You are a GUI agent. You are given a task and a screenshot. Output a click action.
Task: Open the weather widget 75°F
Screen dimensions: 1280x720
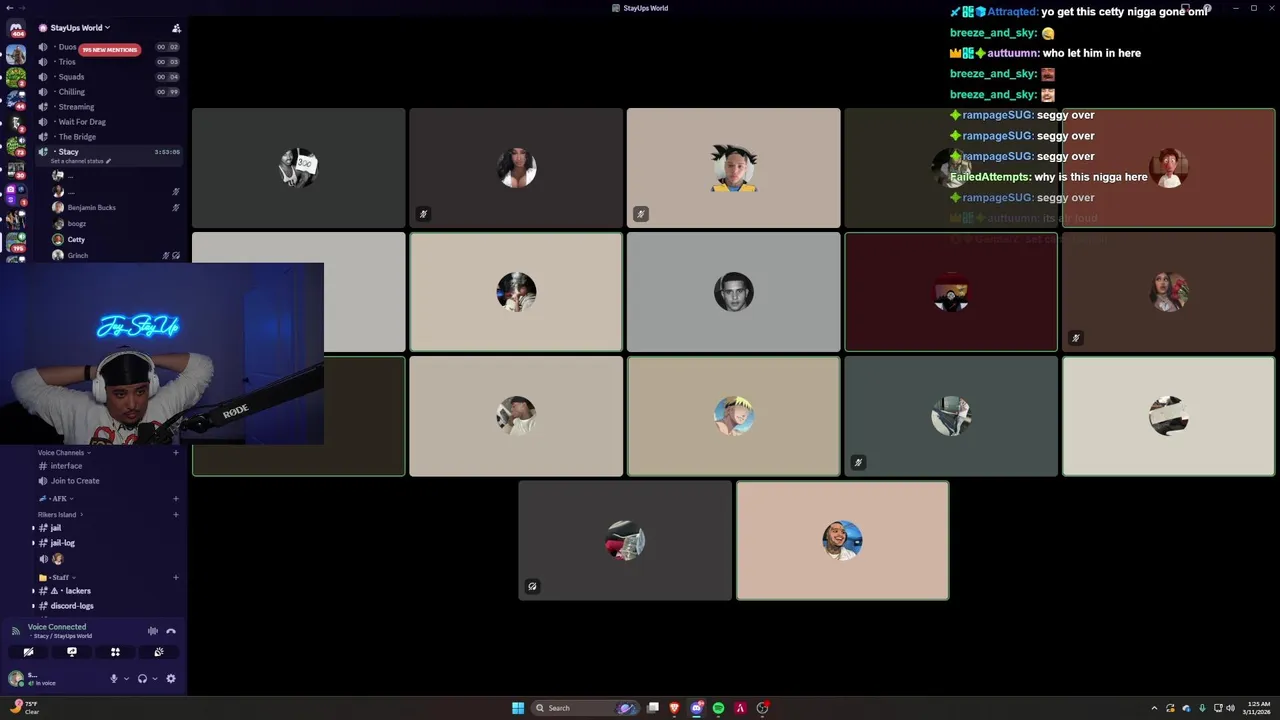tap(25, 708)
